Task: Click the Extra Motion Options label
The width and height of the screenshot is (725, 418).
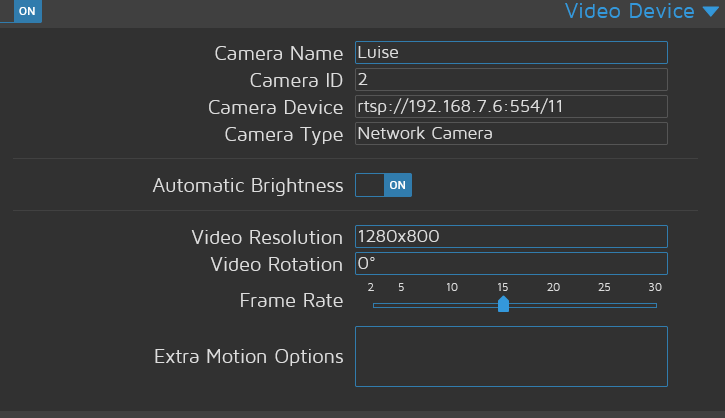Action: click(x=248, y=356)
